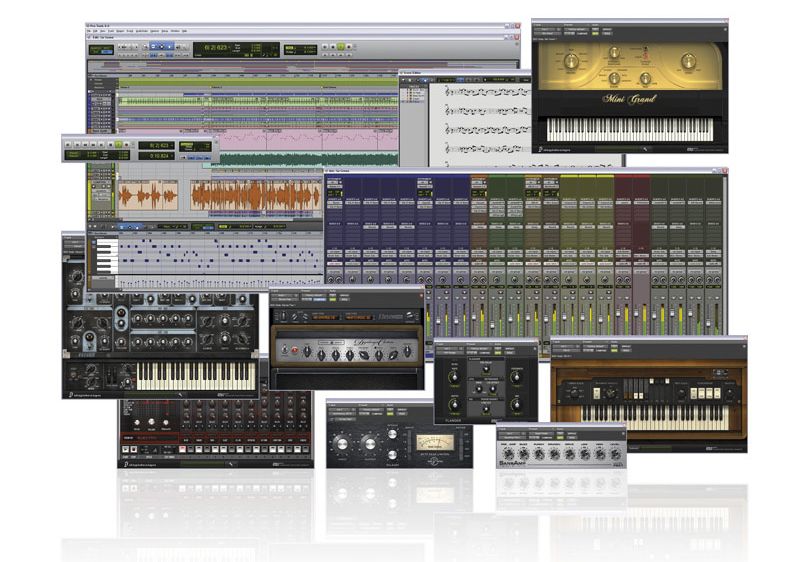Select the Zoomer tool in Edit toolbar
Screen dimensions: 800x562
tap(145, 47)
